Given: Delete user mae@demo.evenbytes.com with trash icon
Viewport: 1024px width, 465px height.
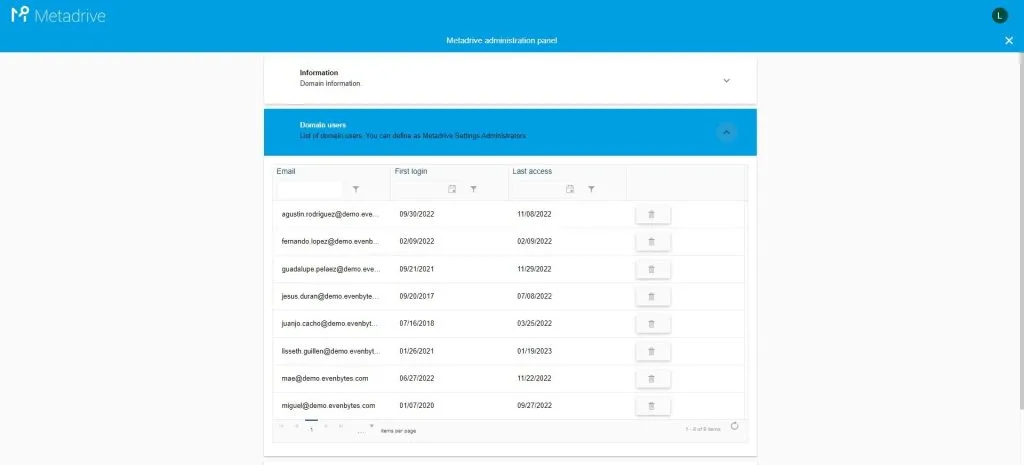Looking at the screenshot, I should click(x=652, y=379).
